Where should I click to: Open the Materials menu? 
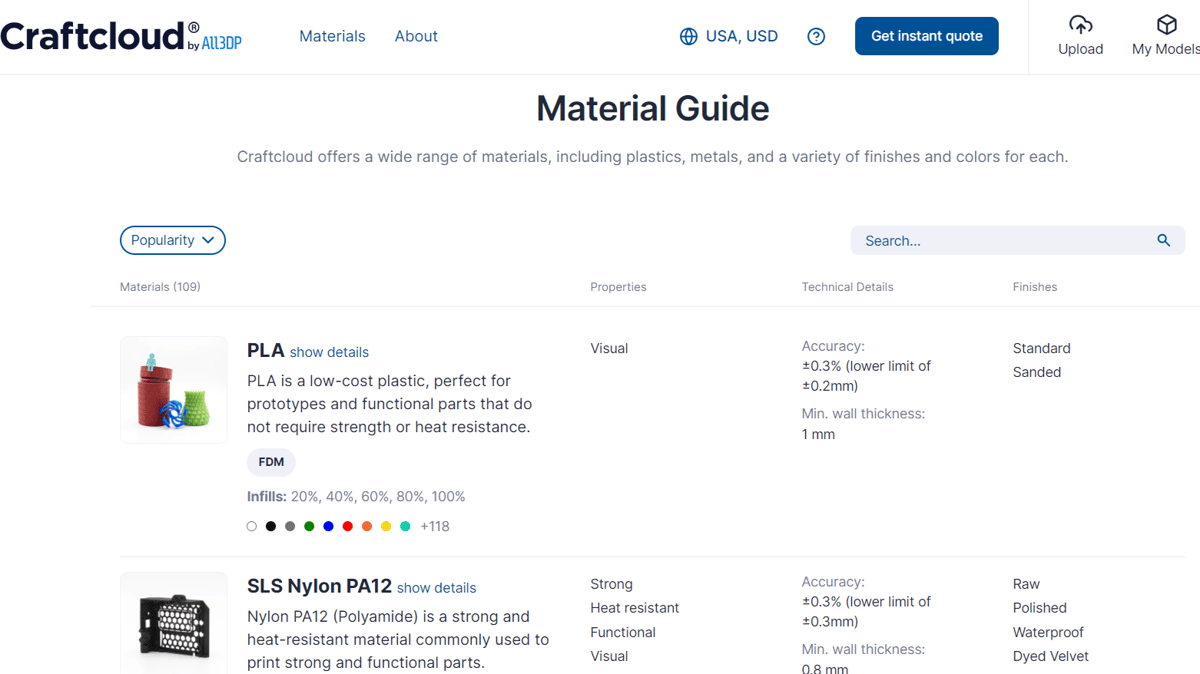click(x=332, y=36)
